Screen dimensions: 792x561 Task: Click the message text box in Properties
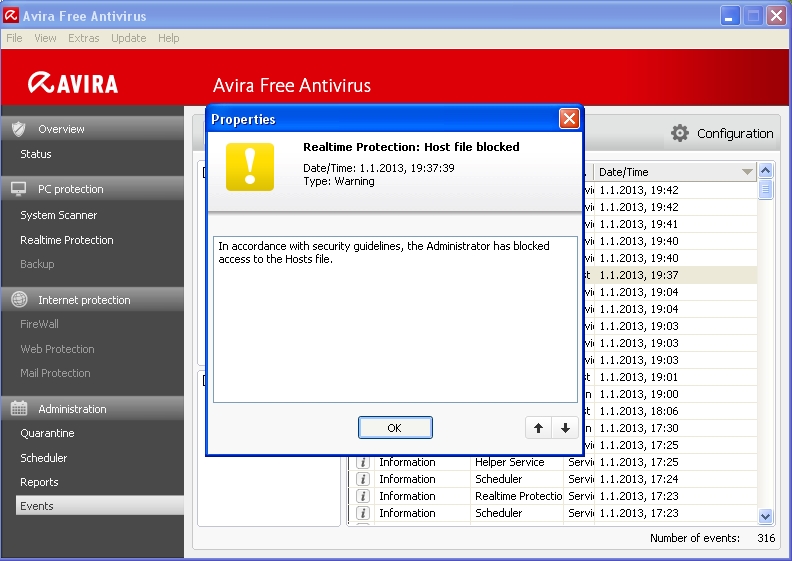coord(395,319)
